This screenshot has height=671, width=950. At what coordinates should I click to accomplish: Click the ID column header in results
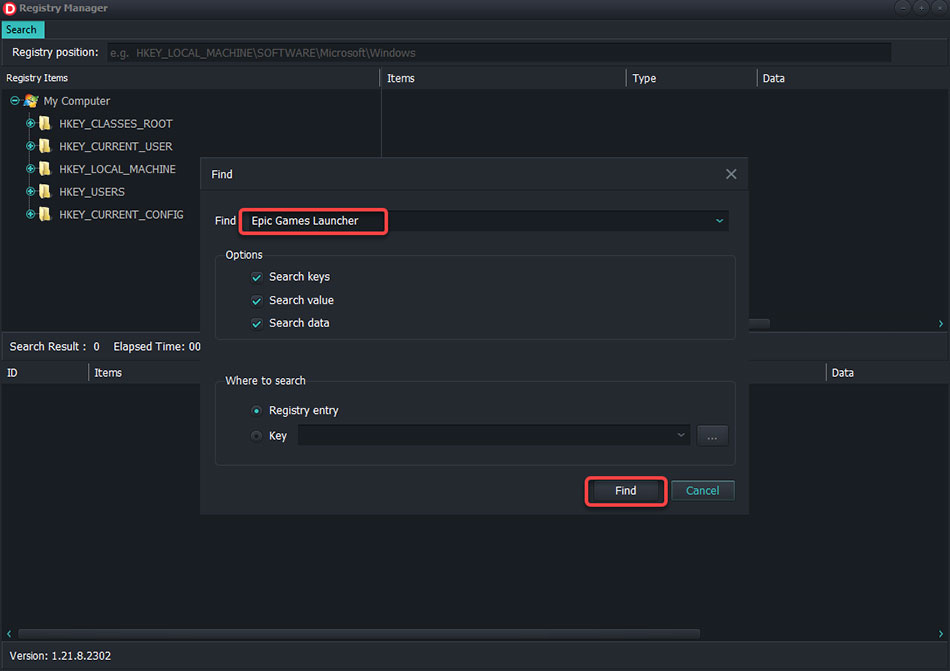tap(12, 372)
